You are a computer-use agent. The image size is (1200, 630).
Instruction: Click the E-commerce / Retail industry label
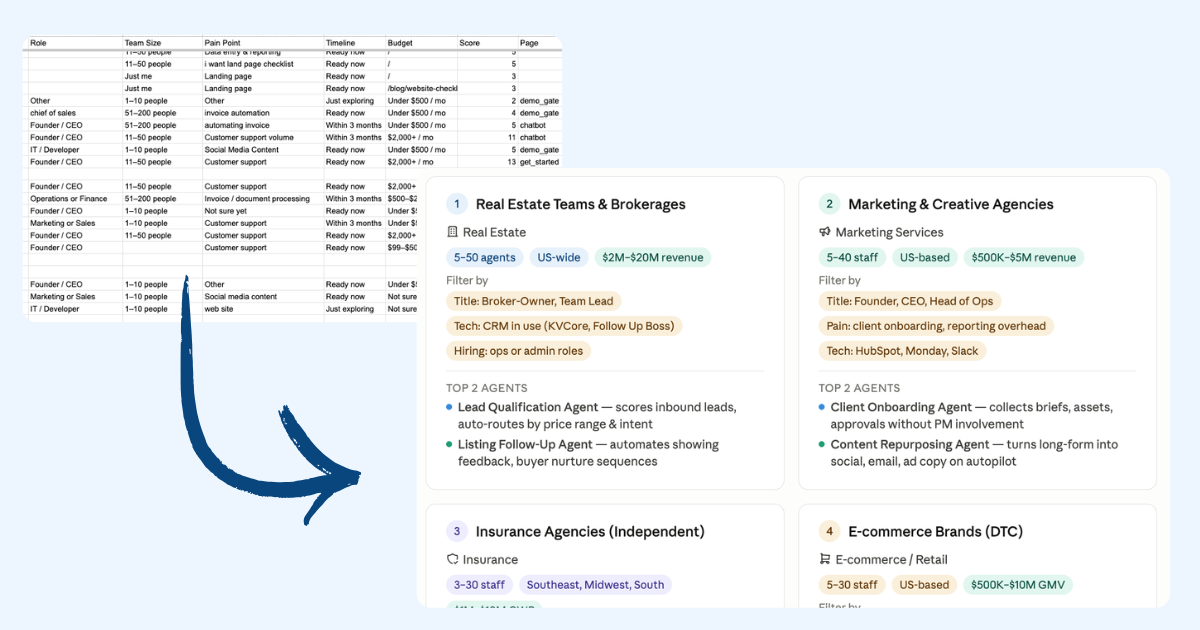coord(891,559)
